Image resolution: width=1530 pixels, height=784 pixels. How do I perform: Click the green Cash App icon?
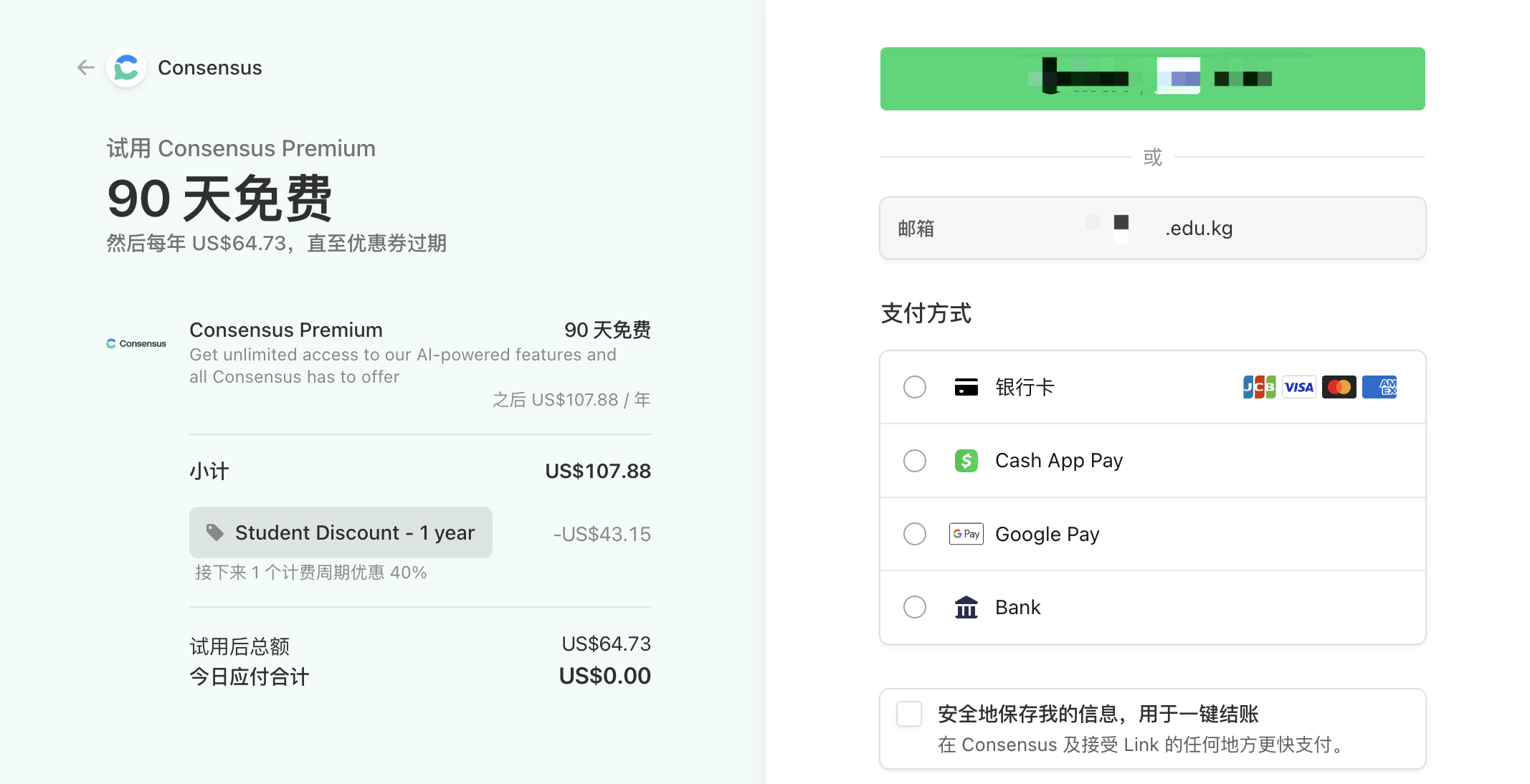(966, 461)
